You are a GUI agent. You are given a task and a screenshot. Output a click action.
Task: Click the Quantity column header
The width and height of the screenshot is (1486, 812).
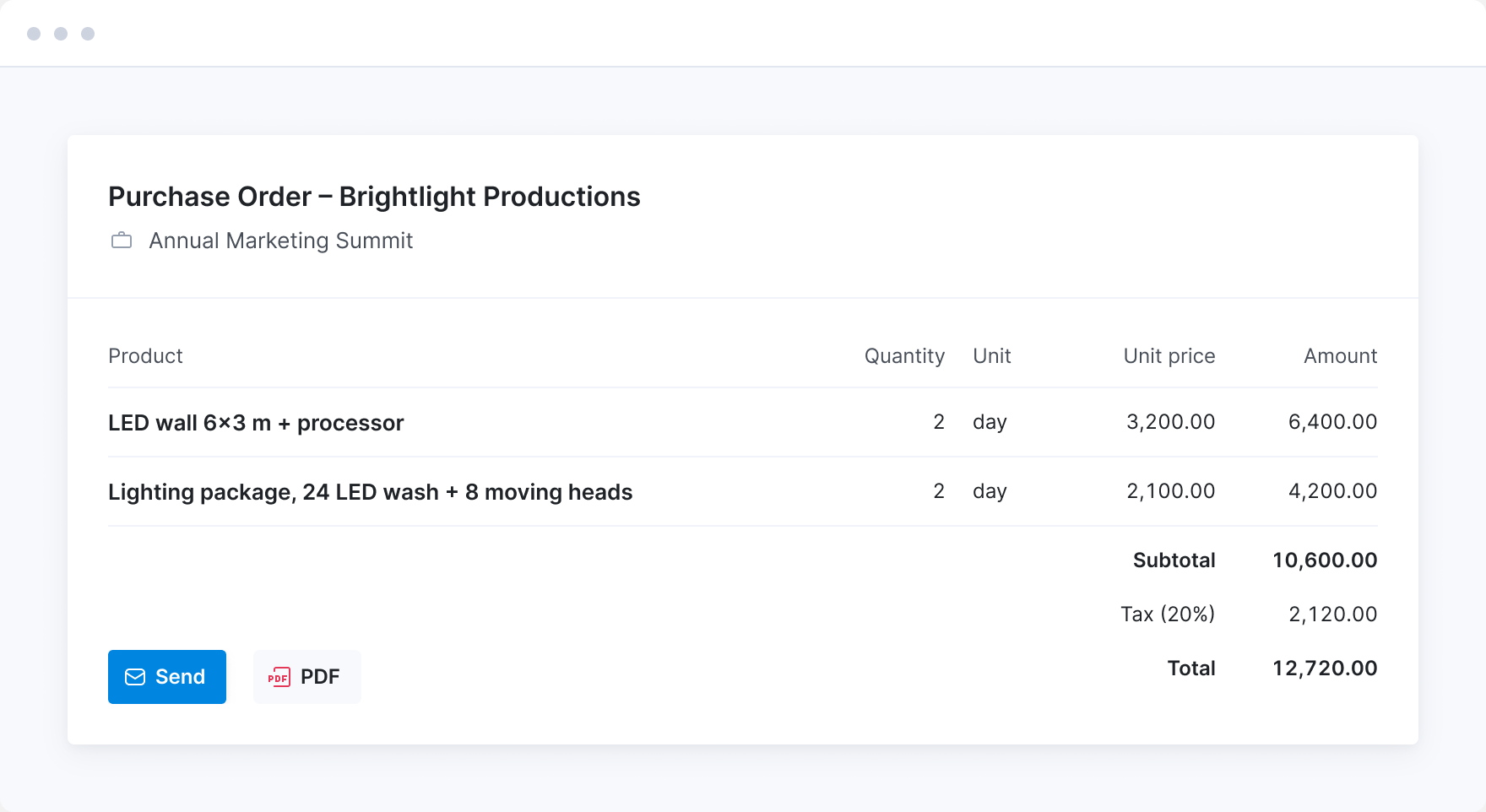pyautogui.click(x=904, y=356)
